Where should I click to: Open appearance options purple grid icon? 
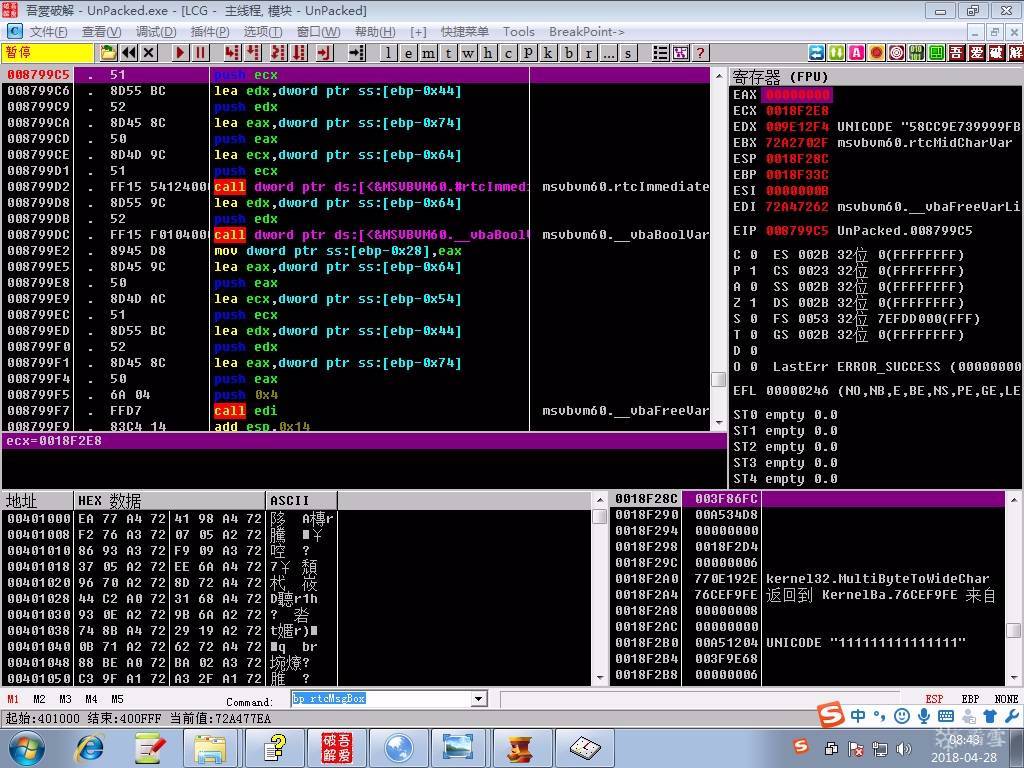pyautogui.click(x=680, y=53)
